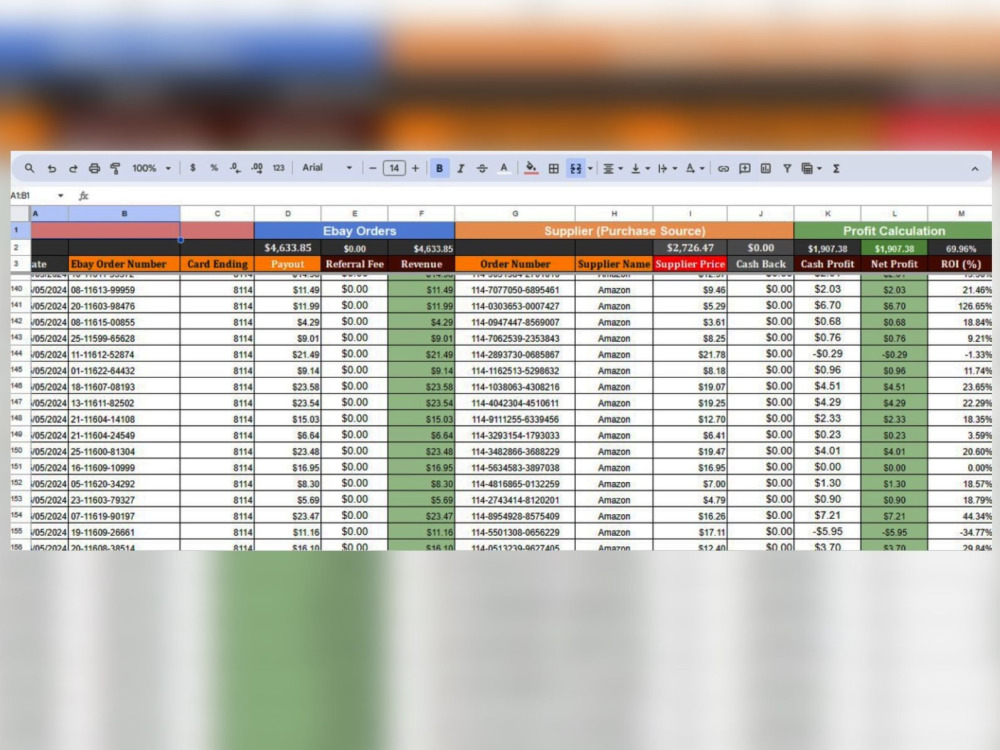Select column B header

click(124, 214)
